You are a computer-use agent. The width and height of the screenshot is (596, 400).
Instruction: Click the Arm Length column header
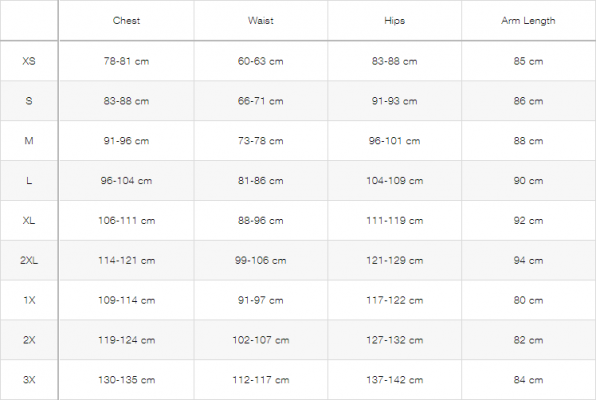[528, 21]
